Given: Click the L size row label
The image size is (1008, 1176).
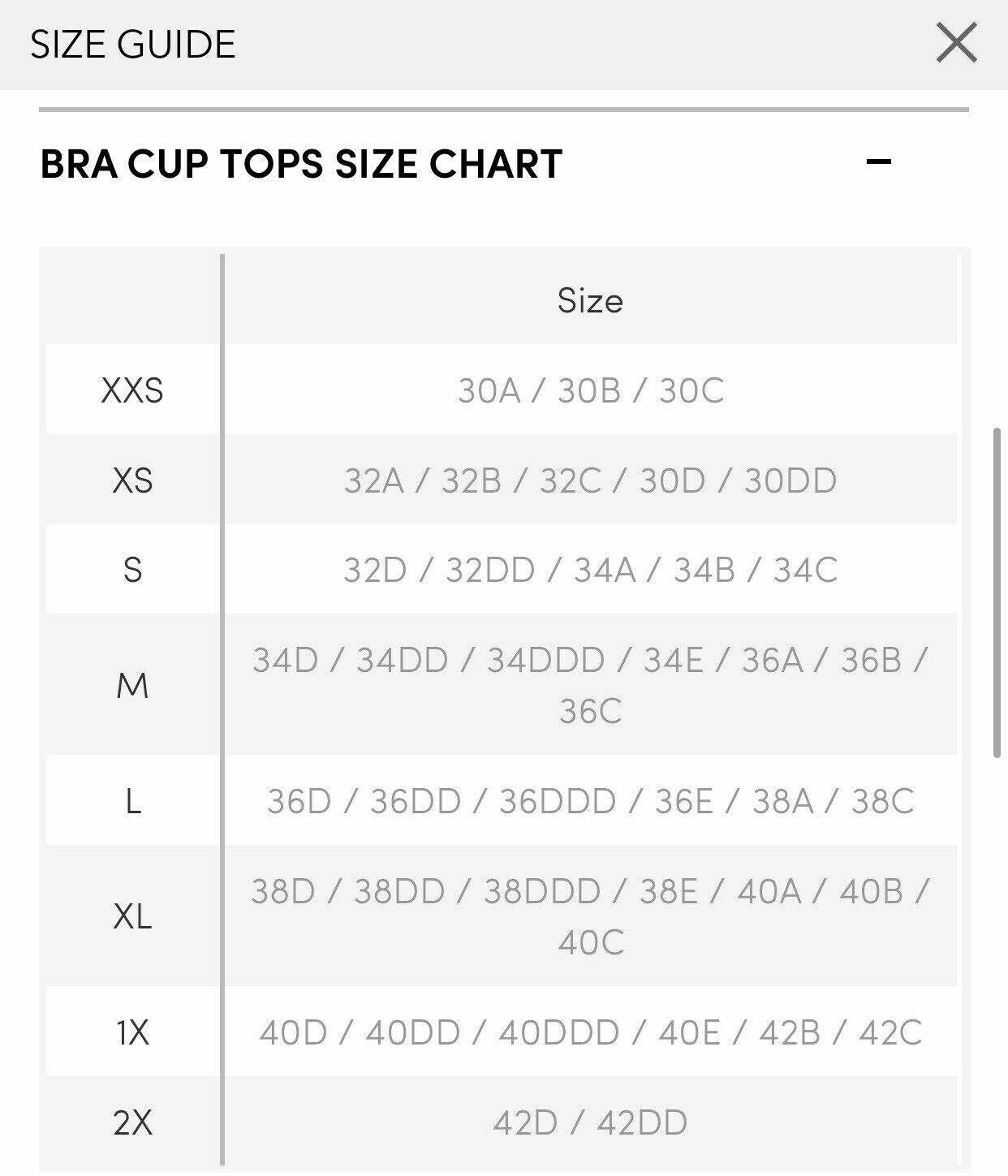Looking at the screenshot, I should click(132, 802).
